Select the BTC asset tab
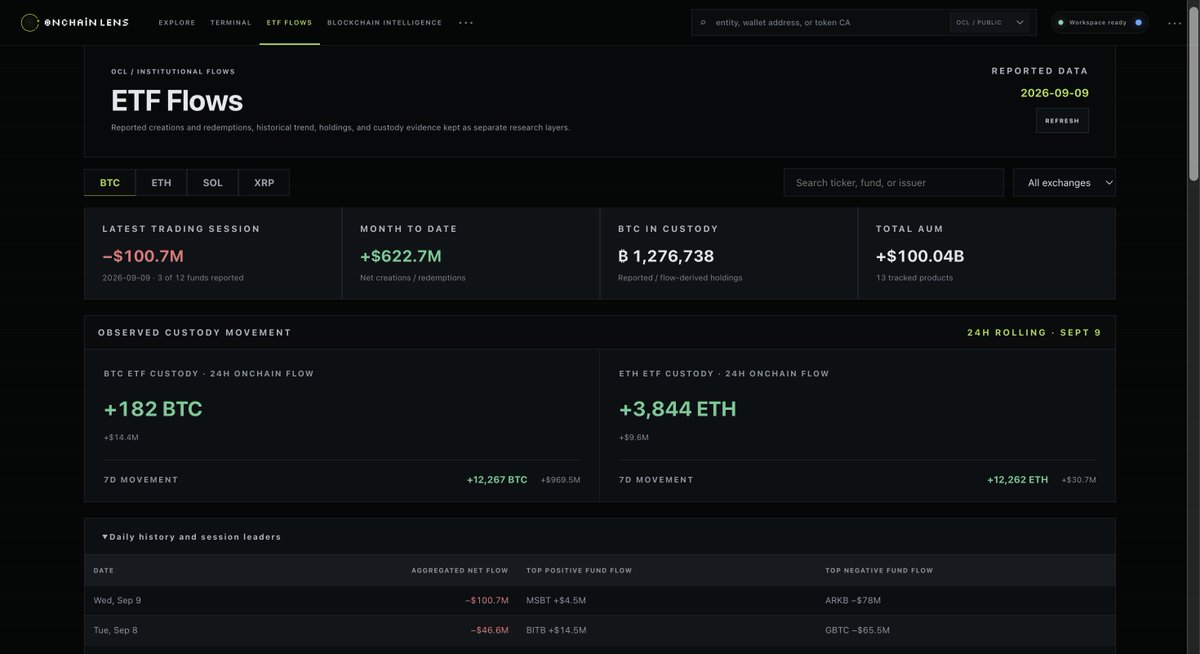The image size is (1200, 654). click(110, 182)
